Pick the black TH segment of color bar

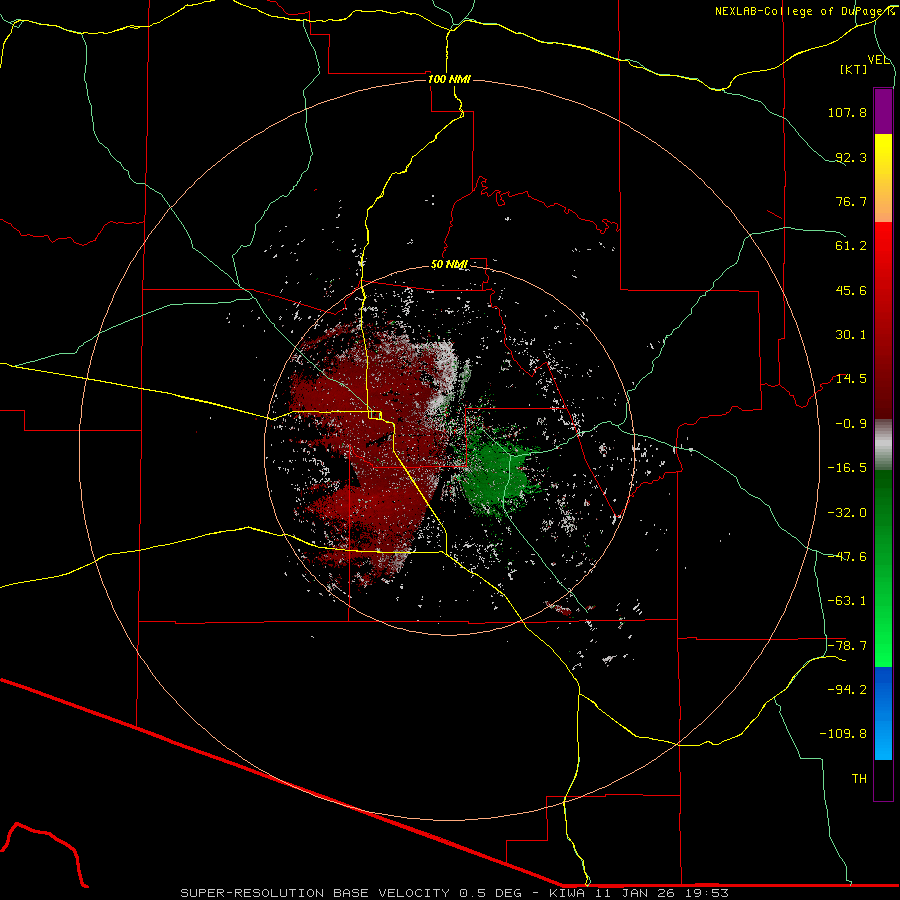(x=883, y=779)
